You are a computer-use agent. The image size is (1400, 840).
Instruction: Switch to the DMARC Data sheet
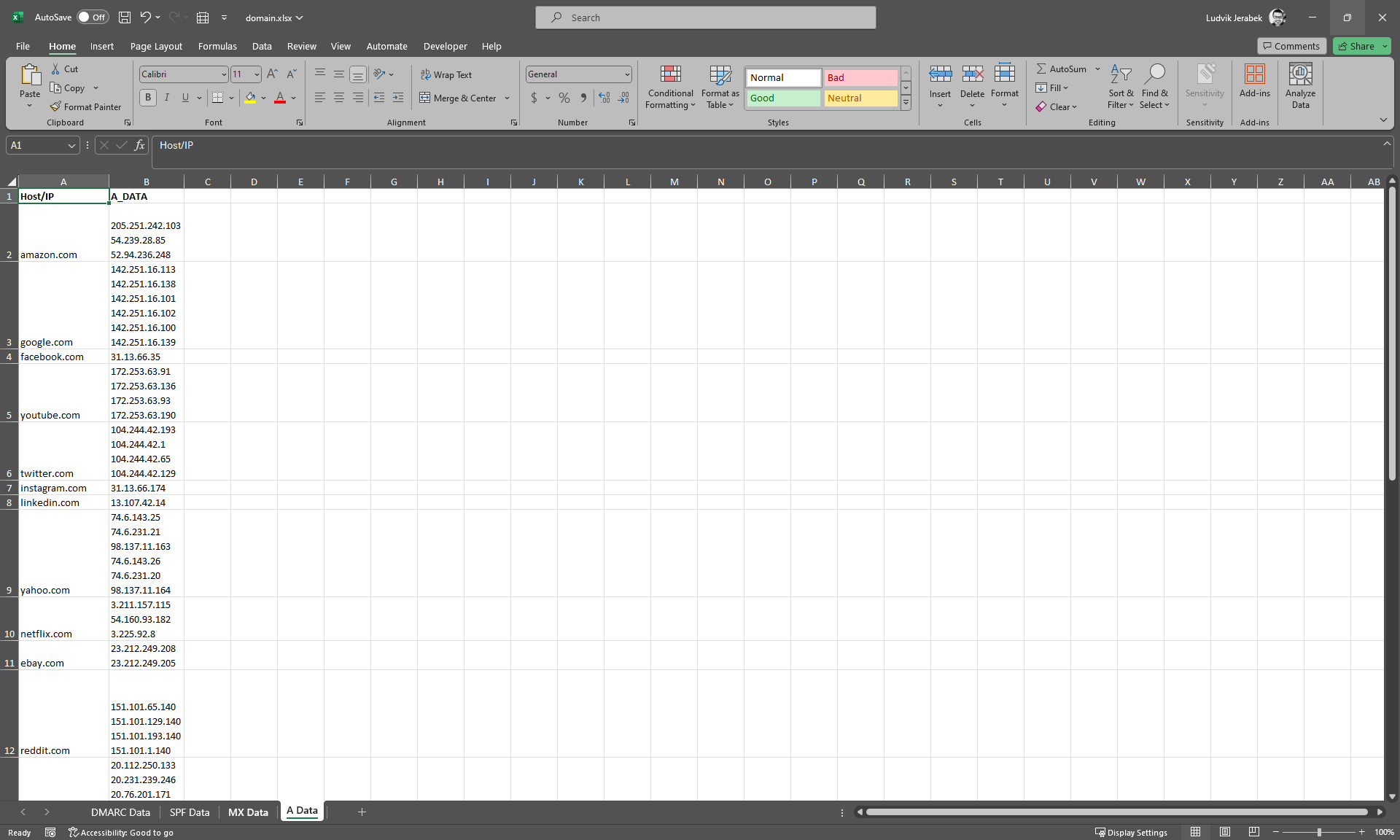(x=120, y=812)
